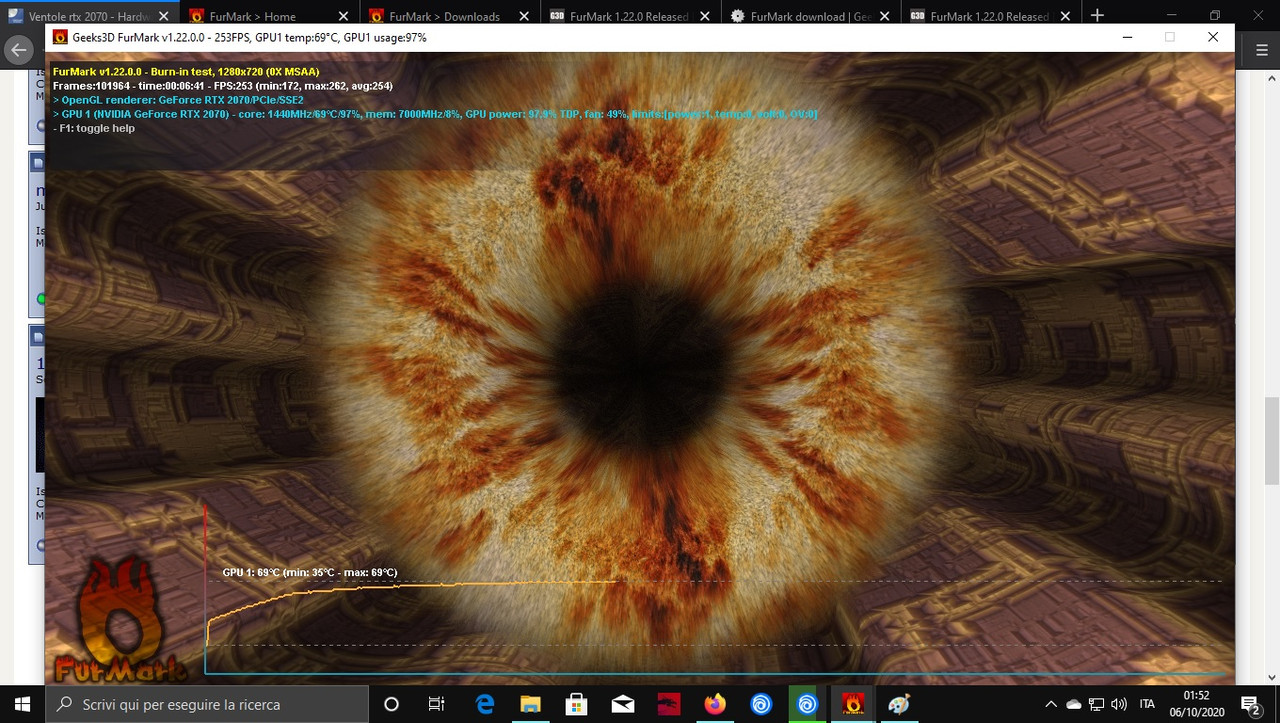Open File Explorer from the taskbar
Screen dimensions: 1280x723
point(530,704)
